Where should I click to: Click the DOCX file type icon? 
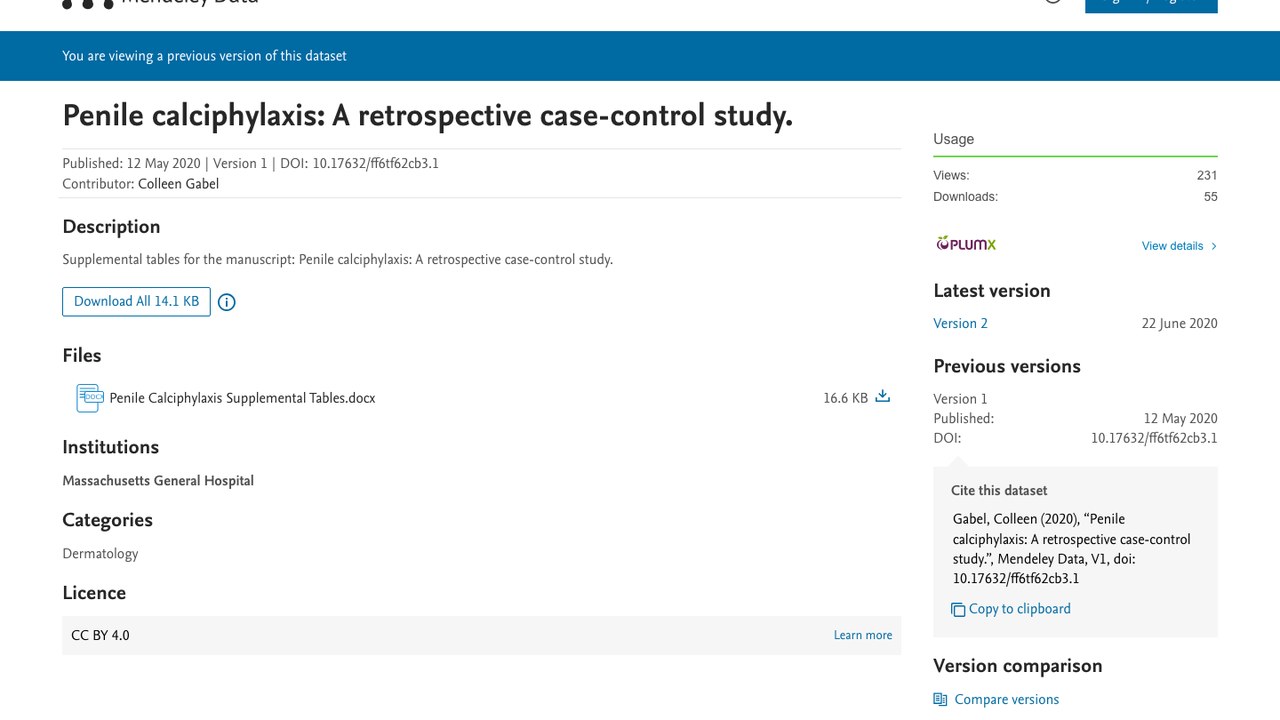(90, 398)
